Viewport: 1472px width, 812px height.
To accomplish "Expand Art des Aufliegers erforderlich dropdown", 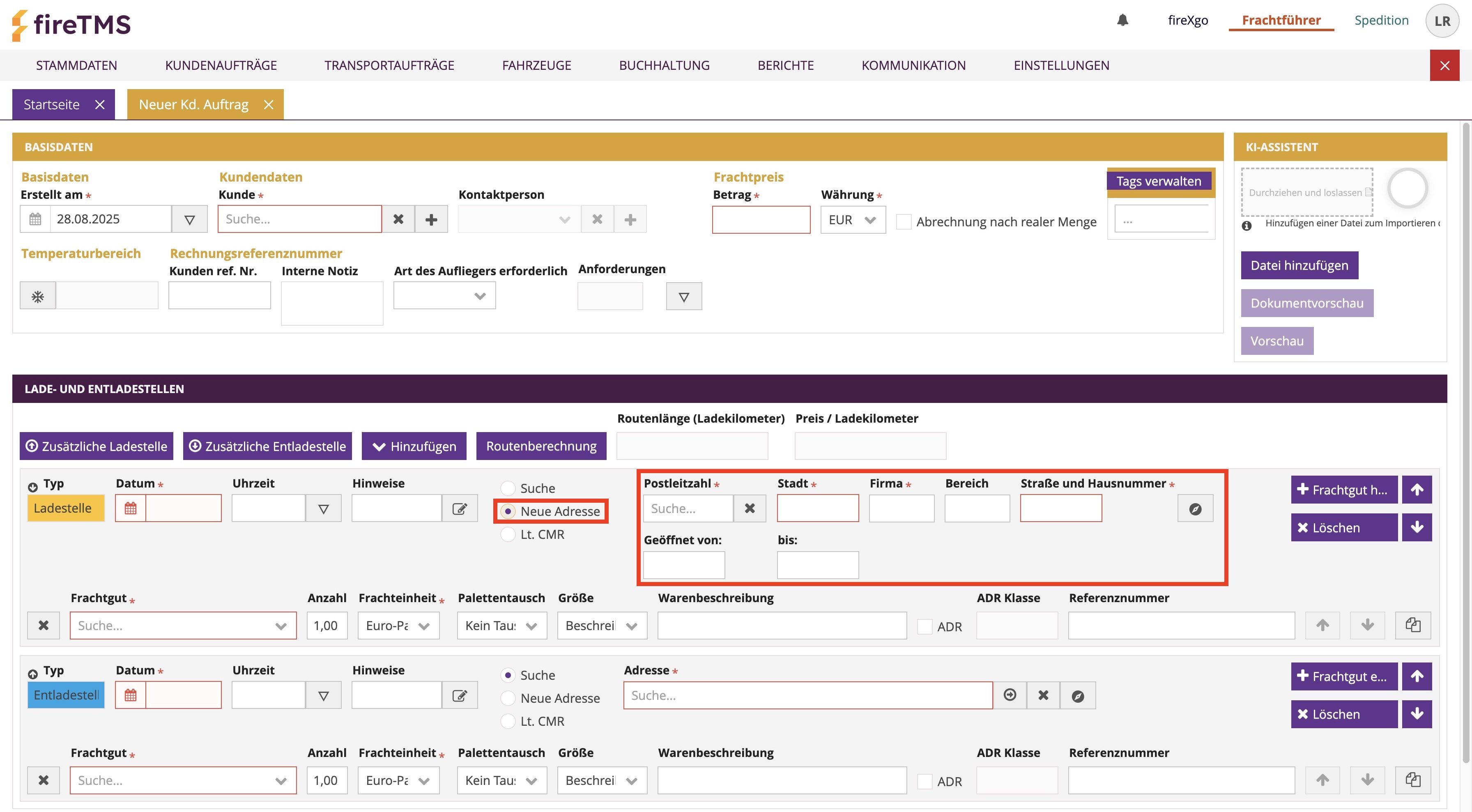I will pos(444,296).
